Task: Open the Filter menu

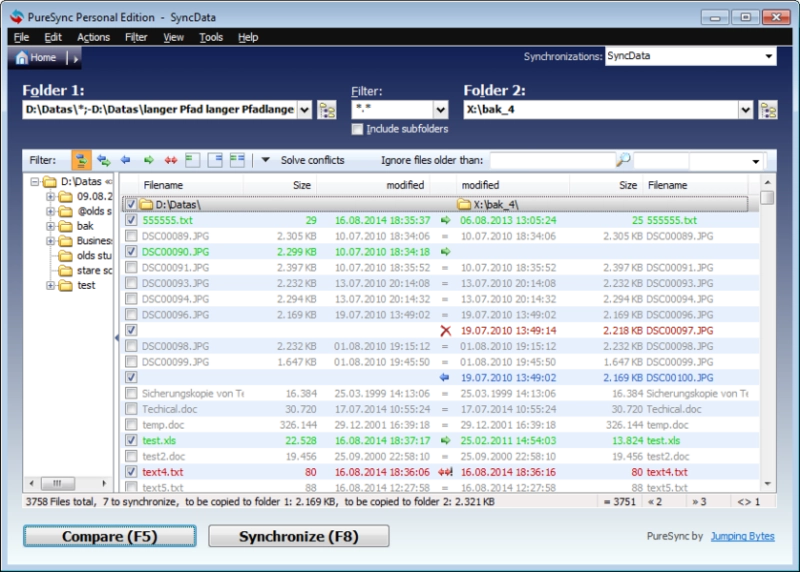Action: pyautogui.click(x=136, y=37)
